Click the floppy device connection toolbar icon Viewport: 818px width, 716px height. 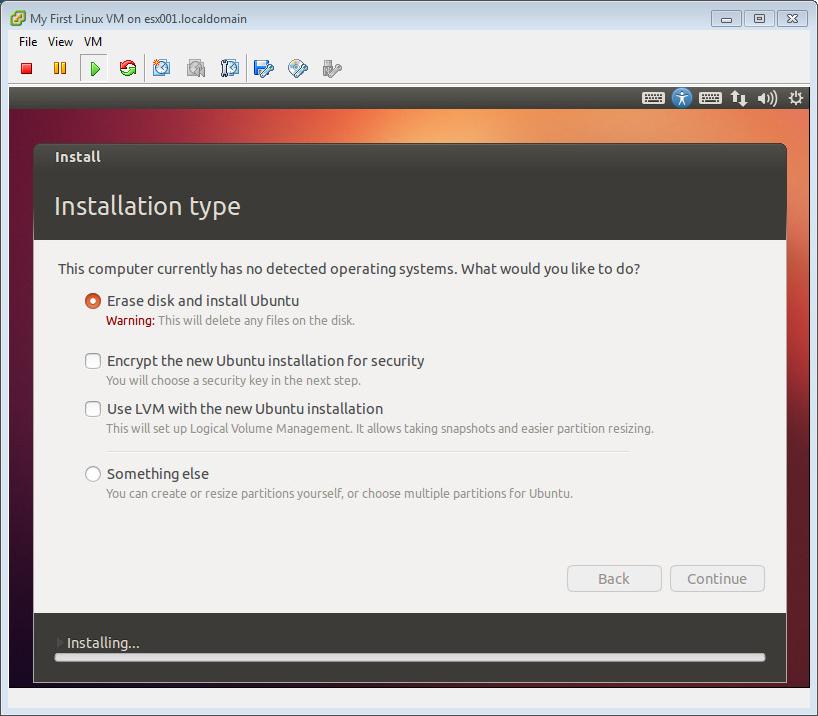coord(263,68)
